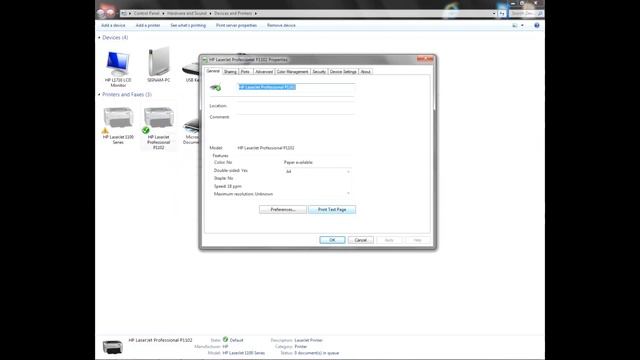Screen dimensions: 640x360
Task: Click the Explorer search box
Action: (x=523, y=13)
